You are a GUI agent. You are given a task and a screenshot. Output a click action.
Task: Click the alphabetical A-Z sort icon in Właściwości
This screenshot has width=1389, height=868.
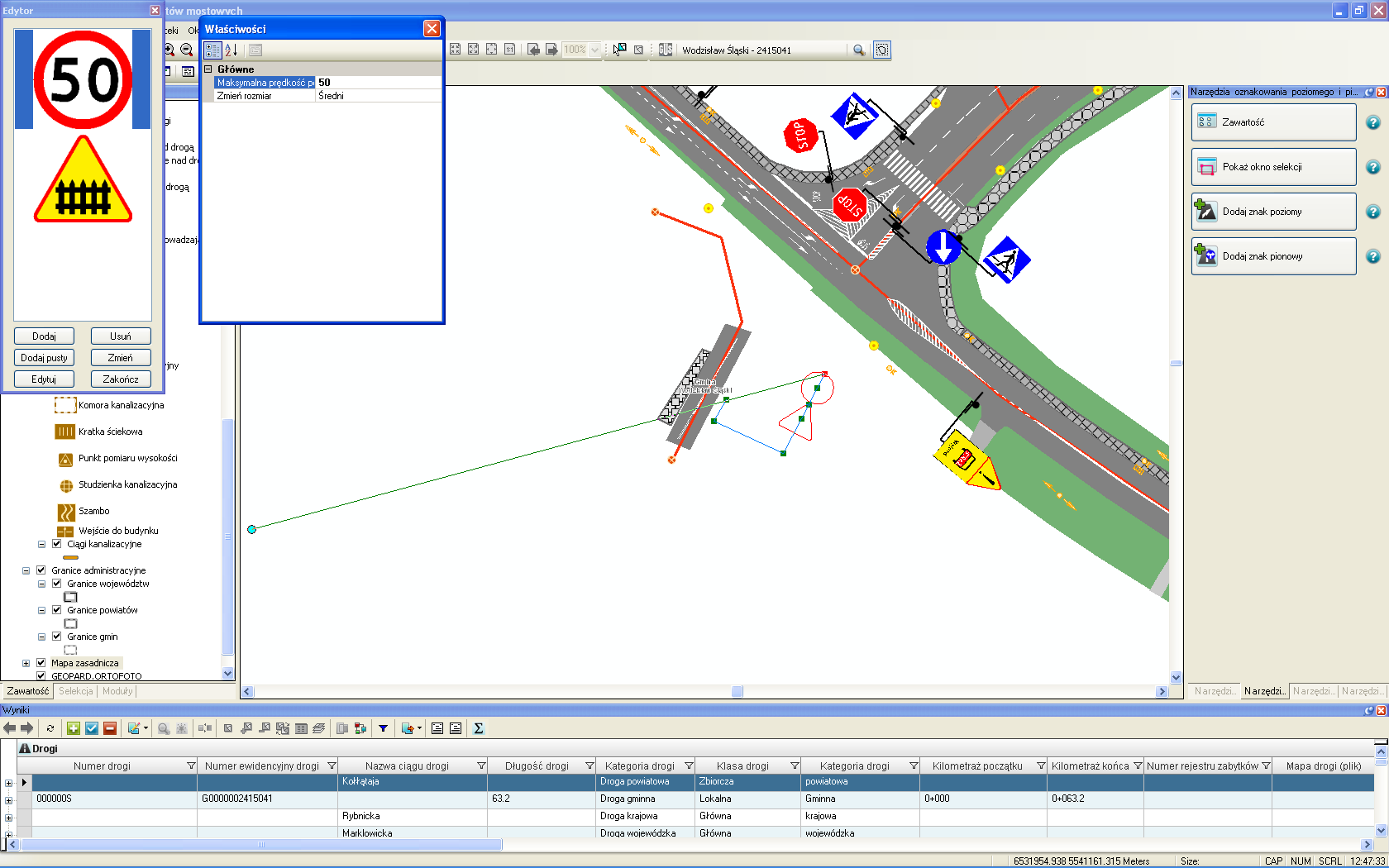(x=231, y=50)
